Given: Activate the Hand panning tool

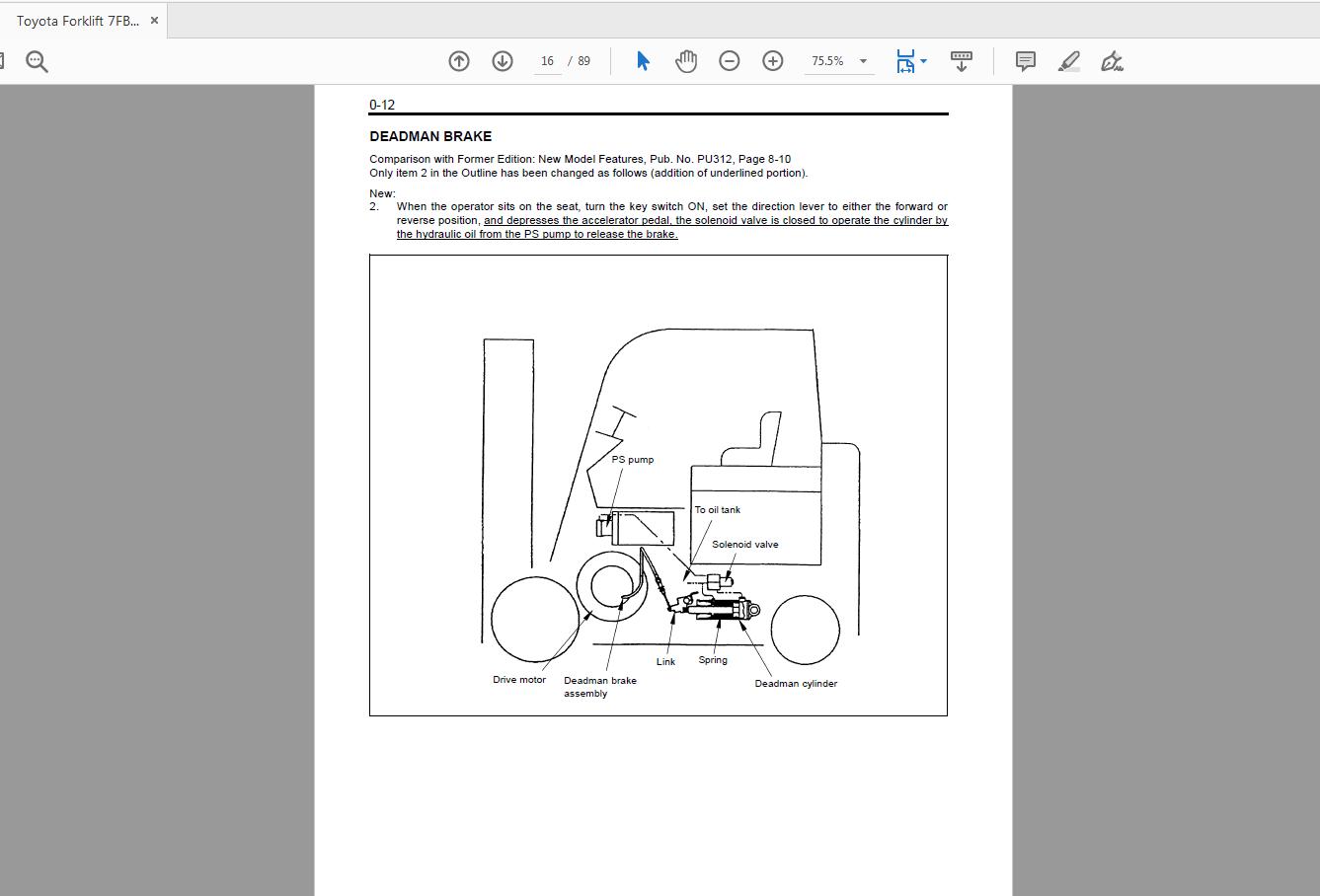Looking at the screenshot, I should click(x=685, y=60).
